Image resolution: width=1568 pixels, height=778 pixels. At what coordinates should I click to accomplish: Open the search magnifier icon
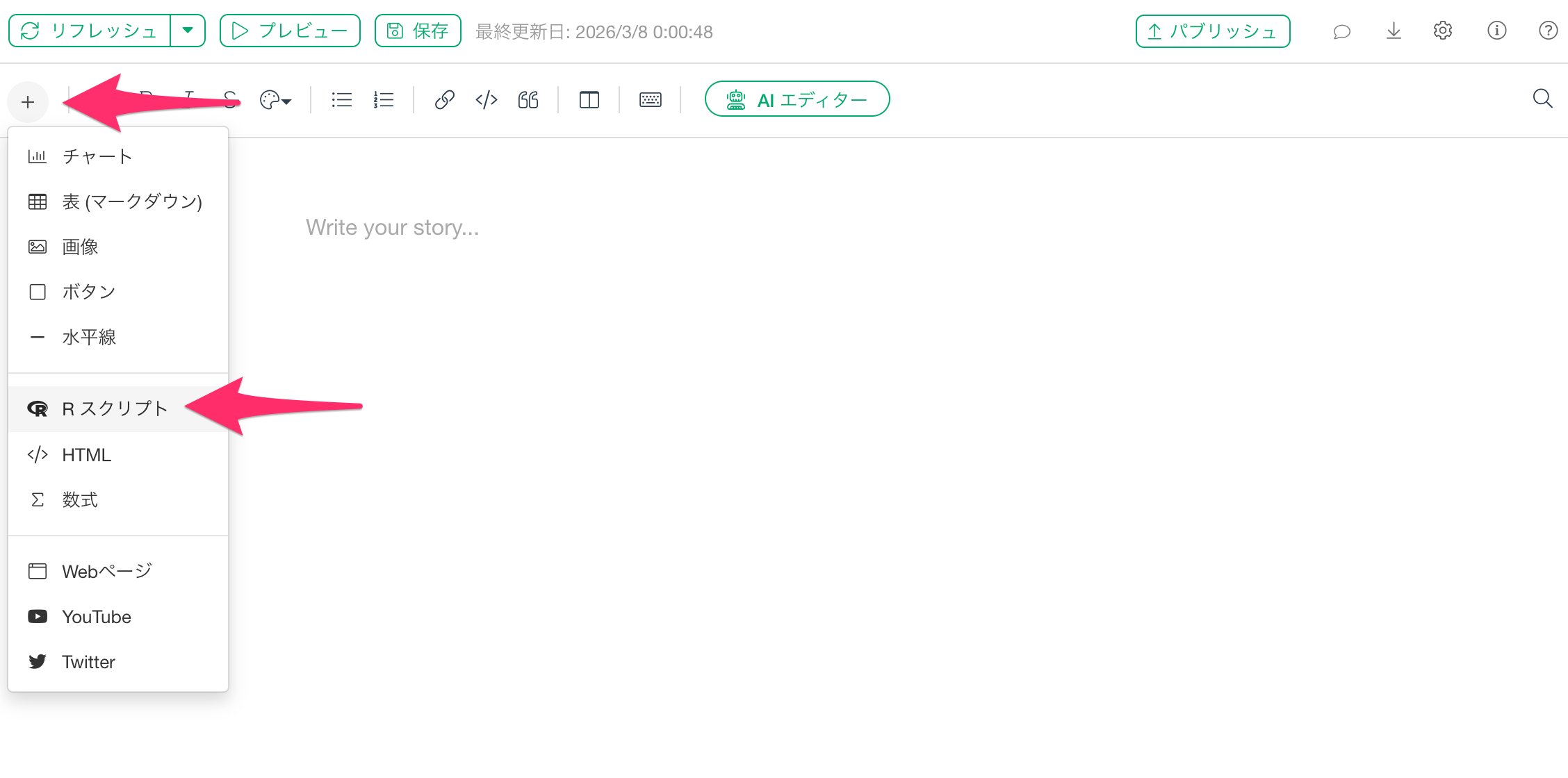[x=1542, y=99]
